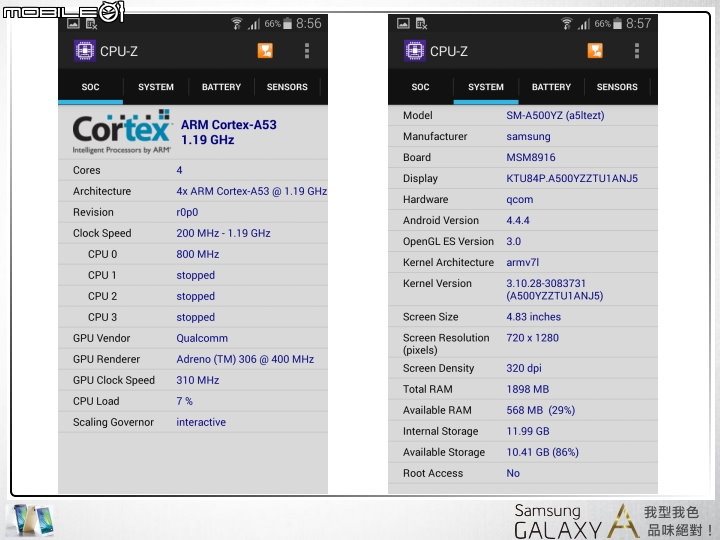The image size is (720, 540).
Task: Tap battery icon beside 8:56 clock
Action: click(x=287, y=23)
